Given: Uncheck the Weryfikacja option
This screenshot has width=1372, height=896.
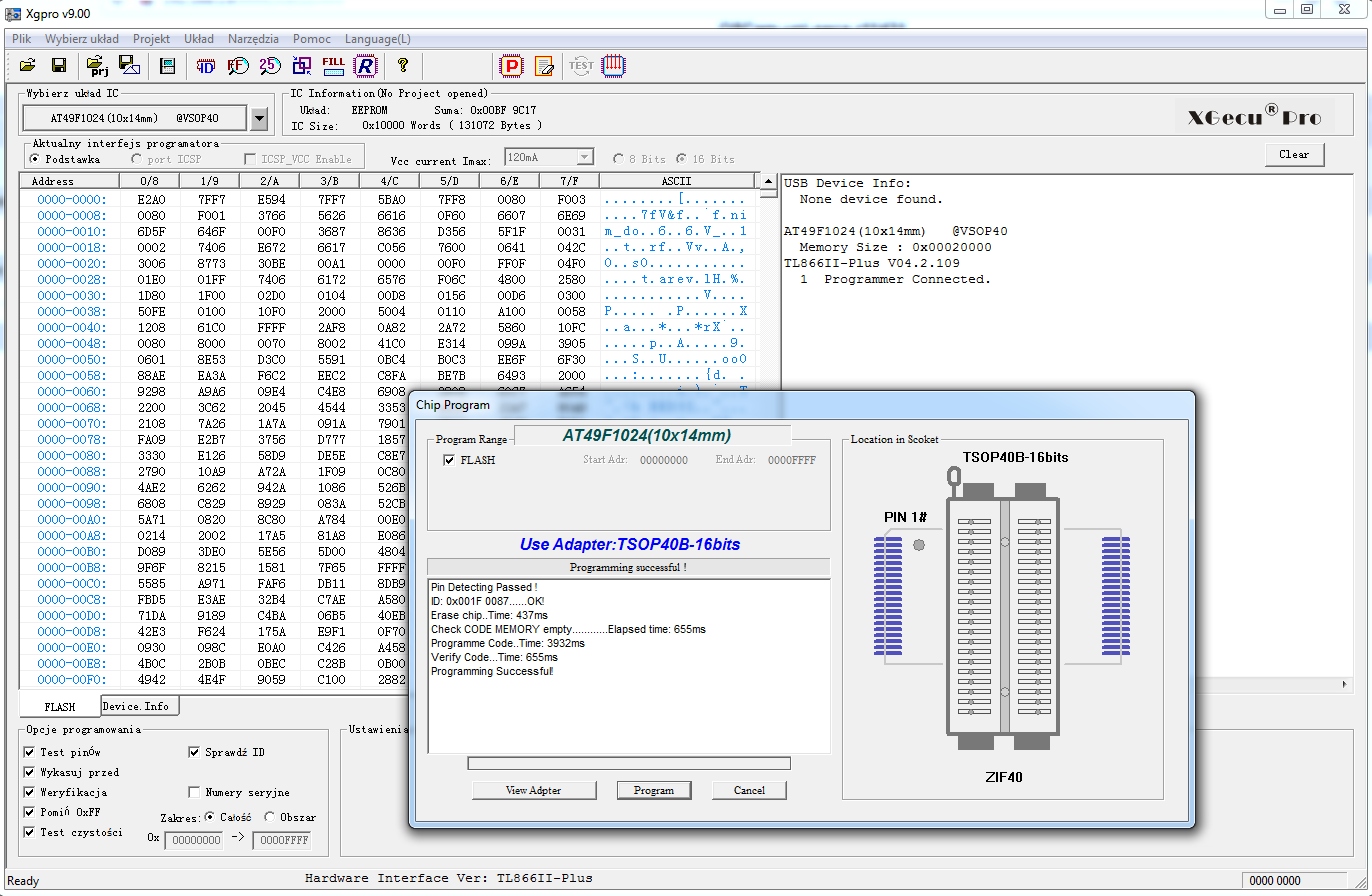Looking at the screenshot, I should [x=30, y=792].
